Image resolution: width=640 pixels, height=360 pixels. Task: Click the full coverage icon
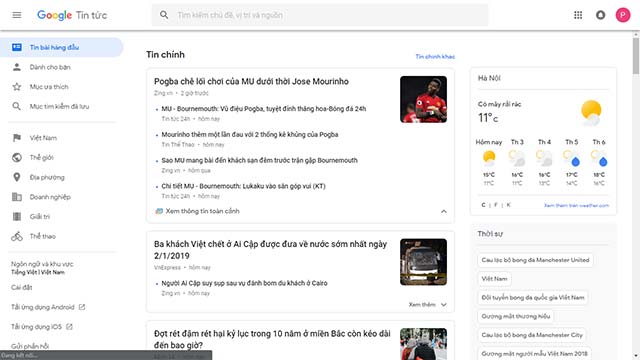coord(159,211)
